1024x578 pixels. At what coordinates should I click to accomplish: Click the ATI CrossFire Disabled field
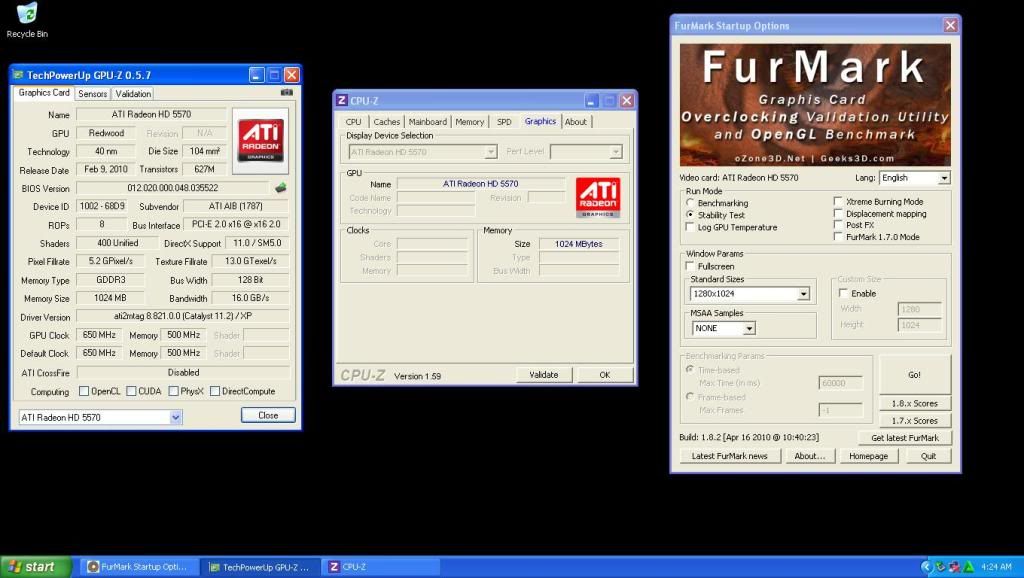(x=183, y=372)
